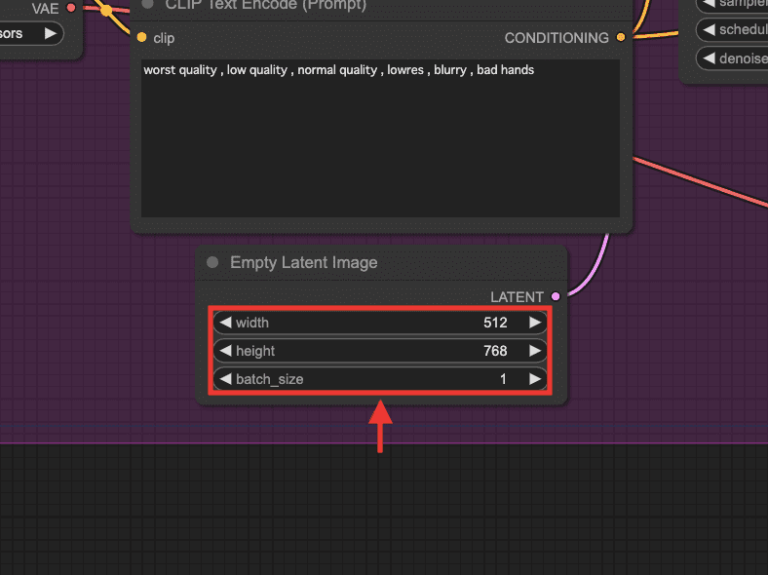
Task: Select the height value 768
Action: coord(495,351)
